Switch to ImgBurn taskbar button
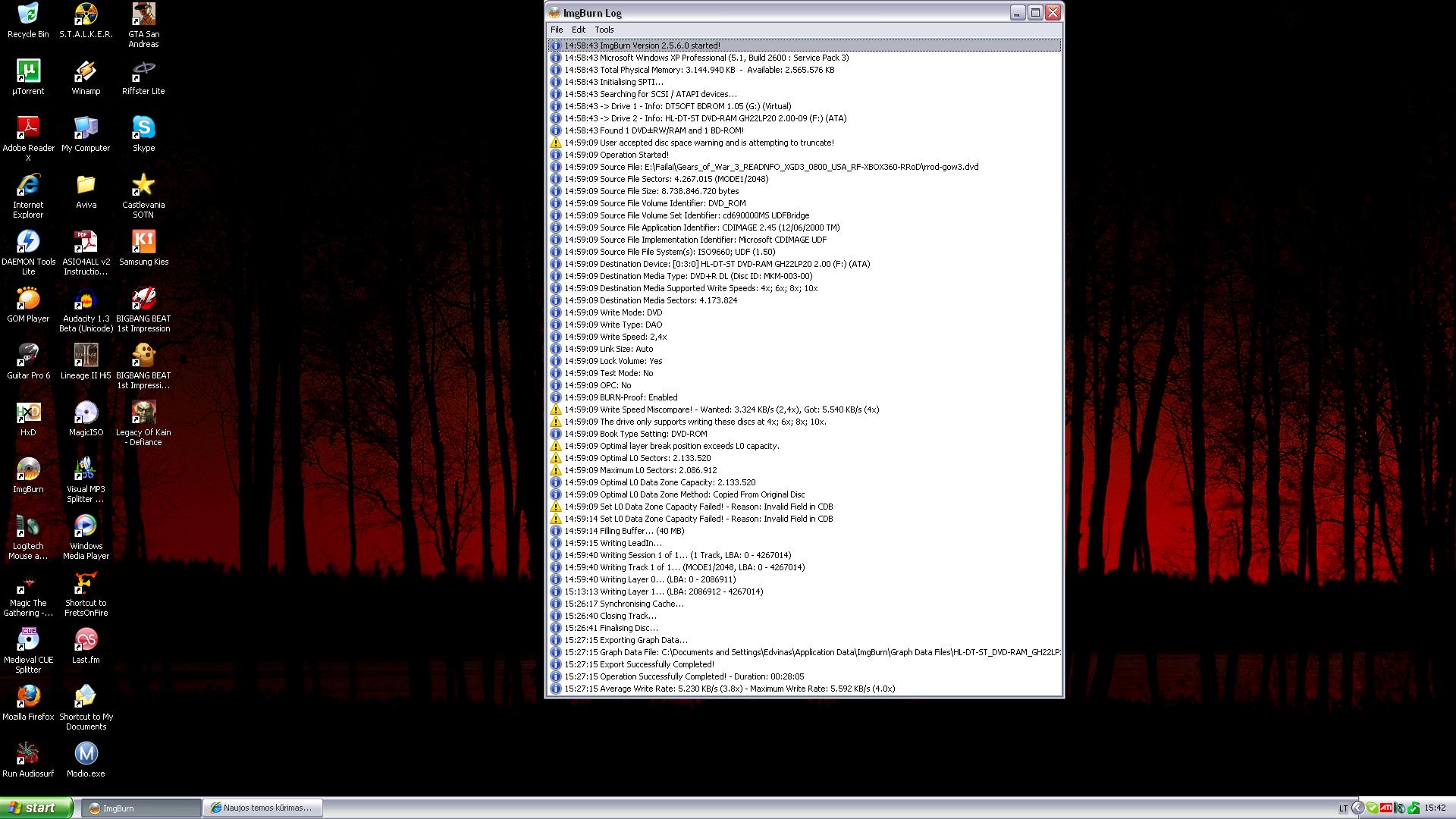 click(x=141, y=808)
